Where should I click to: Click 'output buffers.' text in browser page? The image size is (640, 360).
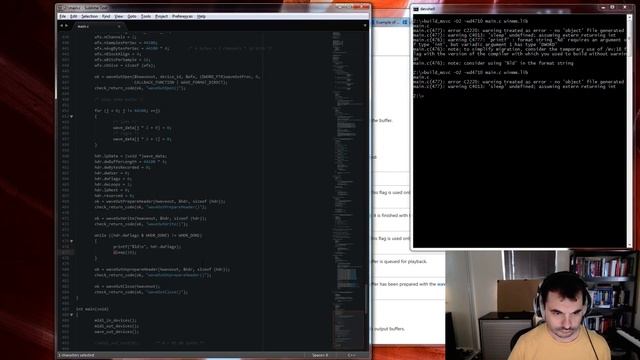click(x=389, y=329)
